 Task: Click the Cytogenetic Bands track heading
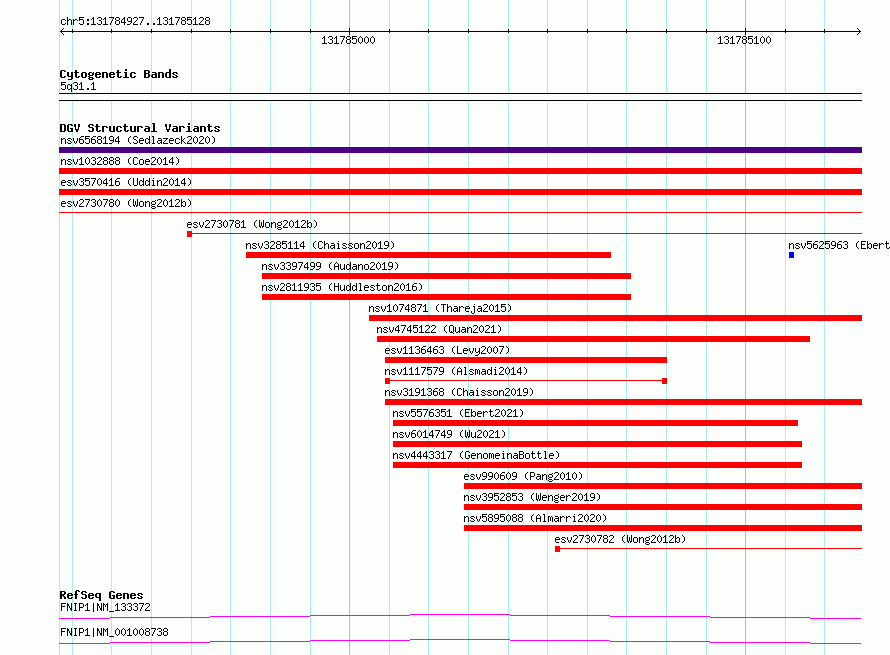point(119,74)
